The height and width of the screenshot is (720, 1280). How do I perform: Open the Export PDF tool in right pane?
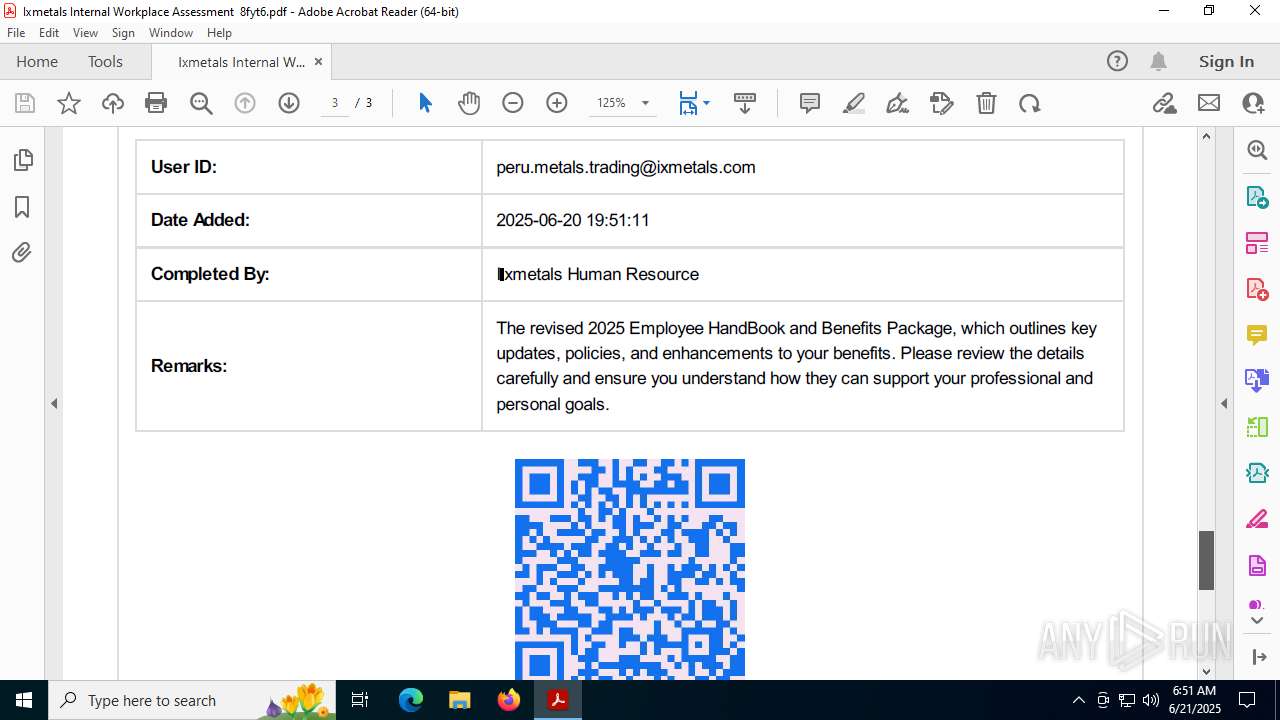1257,197
